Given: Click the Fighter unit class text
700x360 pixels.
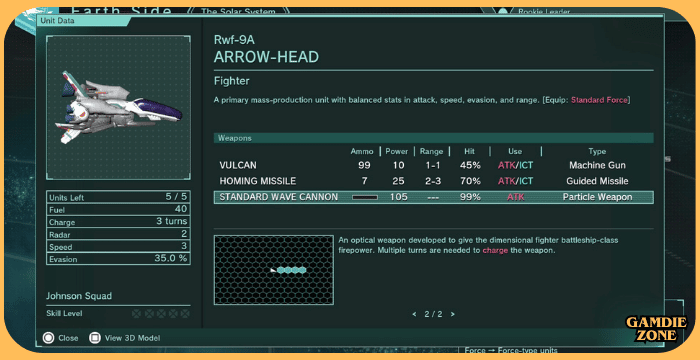Looking at the screenshot, I should point(232,81).
